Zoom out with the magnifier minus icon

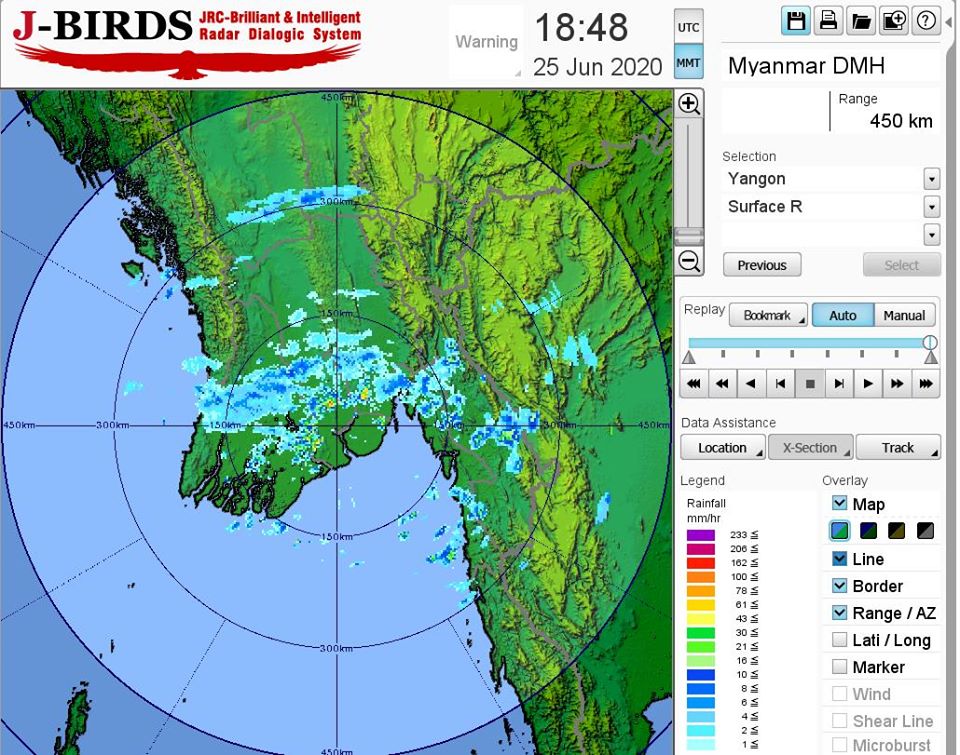688,261
